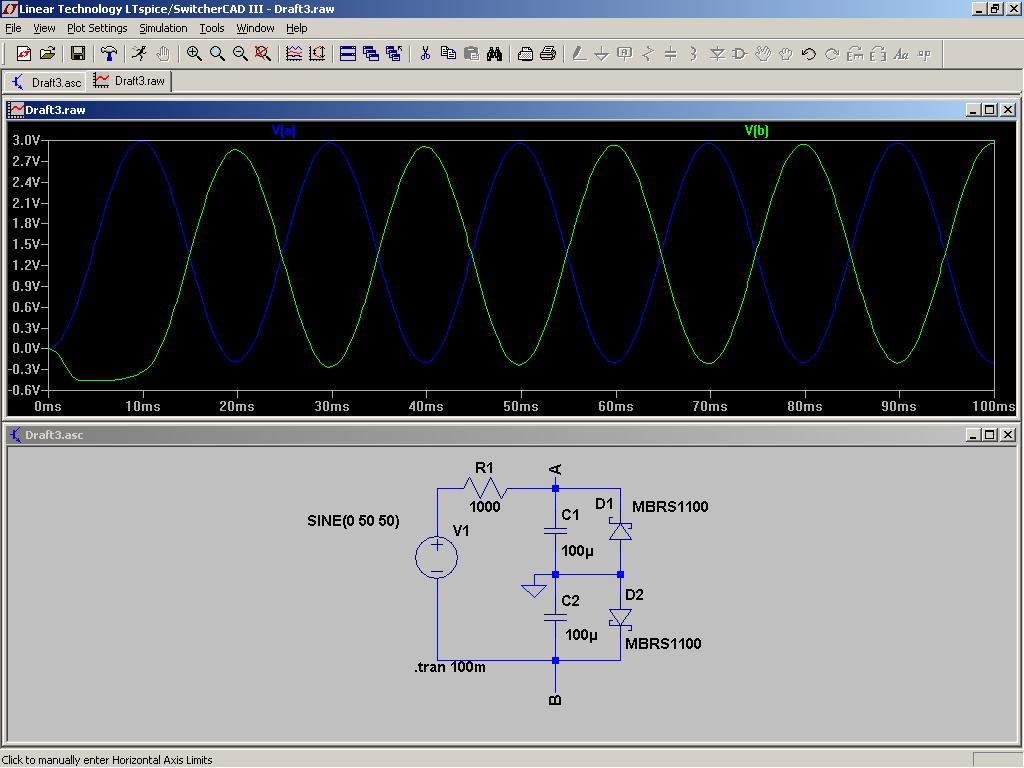Open Find with the binoculars icon
The image size is (1024, 768).
click(x=494, y=54)
